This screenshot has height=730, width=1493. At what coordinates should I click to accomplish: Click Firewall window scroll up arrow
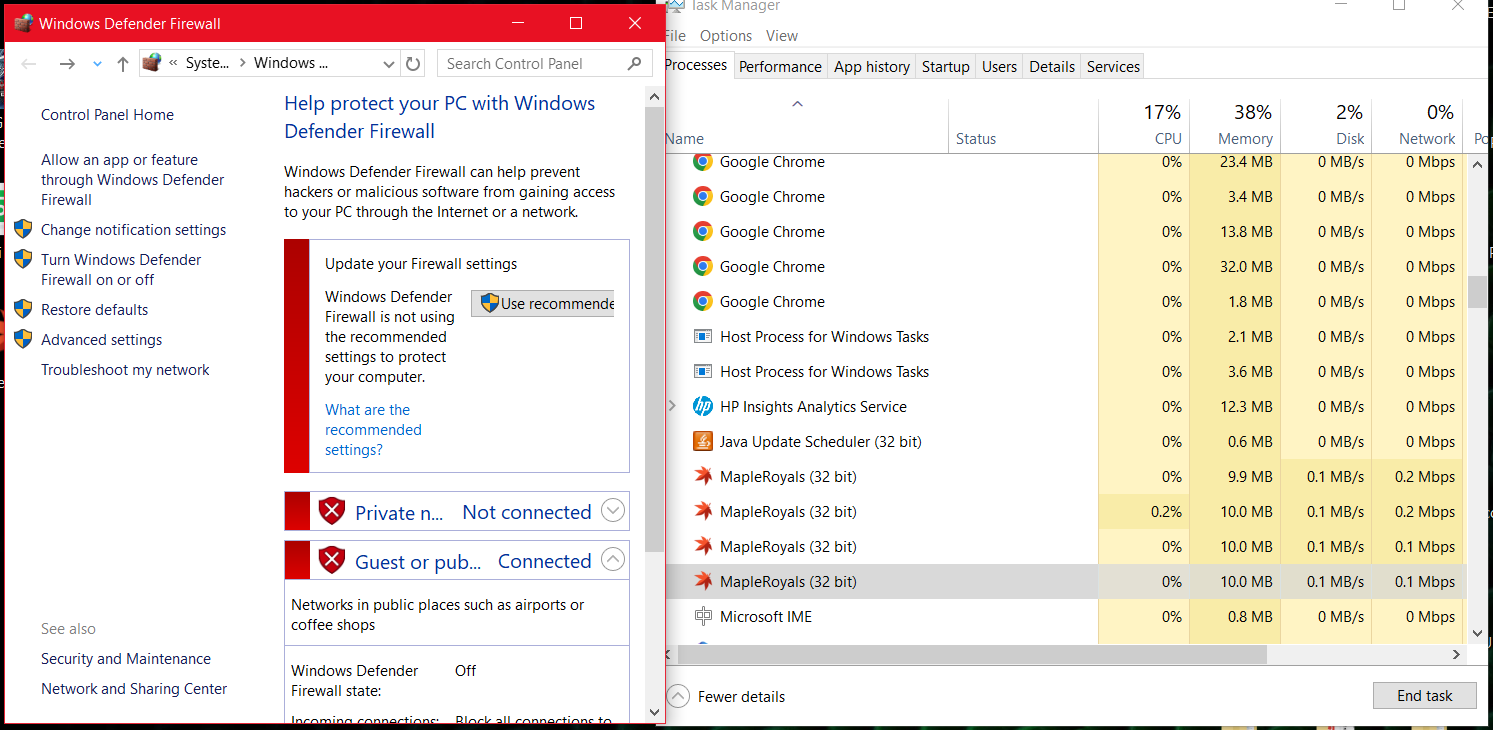[655, 97]
